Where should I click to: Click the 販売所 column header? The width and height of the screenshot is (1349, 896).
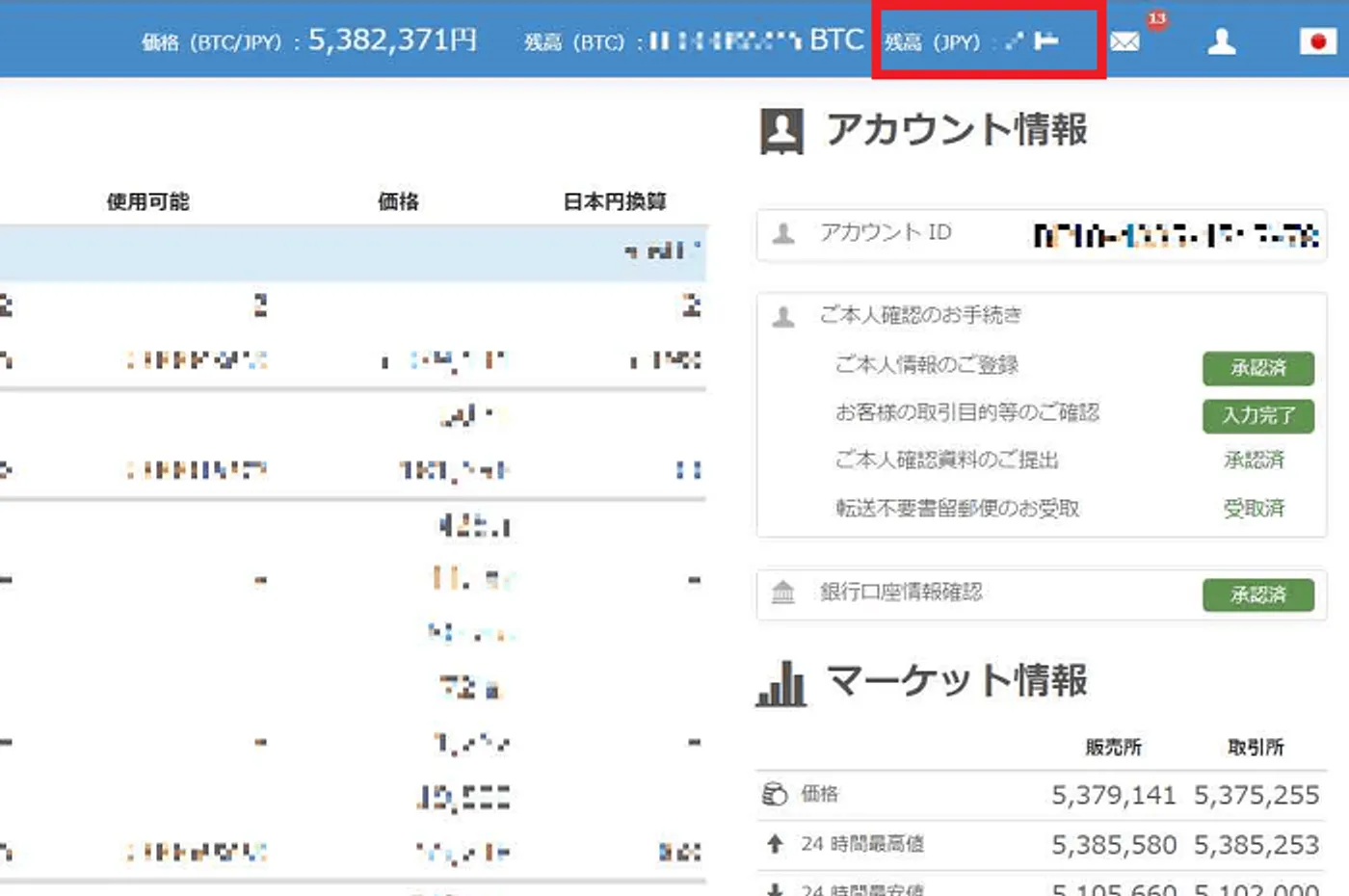coord(1113,748)
